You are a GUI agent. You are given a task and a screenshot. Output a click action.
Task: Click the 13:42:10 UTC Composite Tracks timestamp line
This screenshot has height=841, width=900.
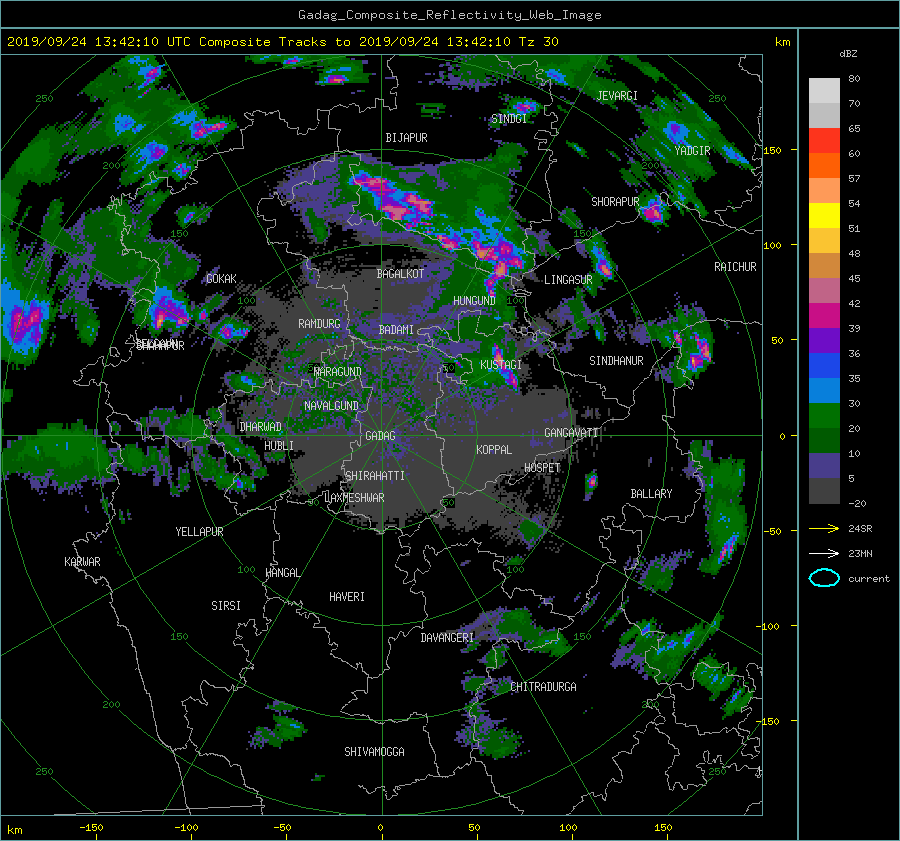coord(282,42)
